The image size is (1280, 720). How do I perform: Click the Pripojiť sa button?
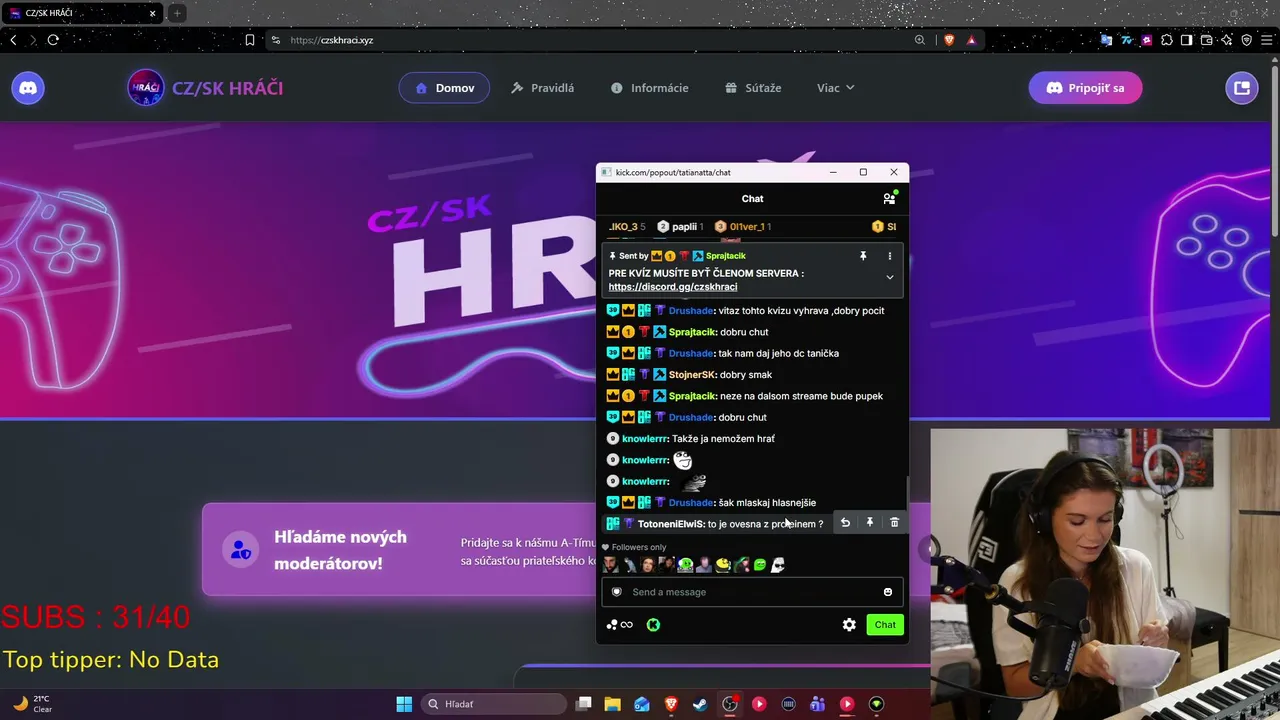tap(1085, 88)
